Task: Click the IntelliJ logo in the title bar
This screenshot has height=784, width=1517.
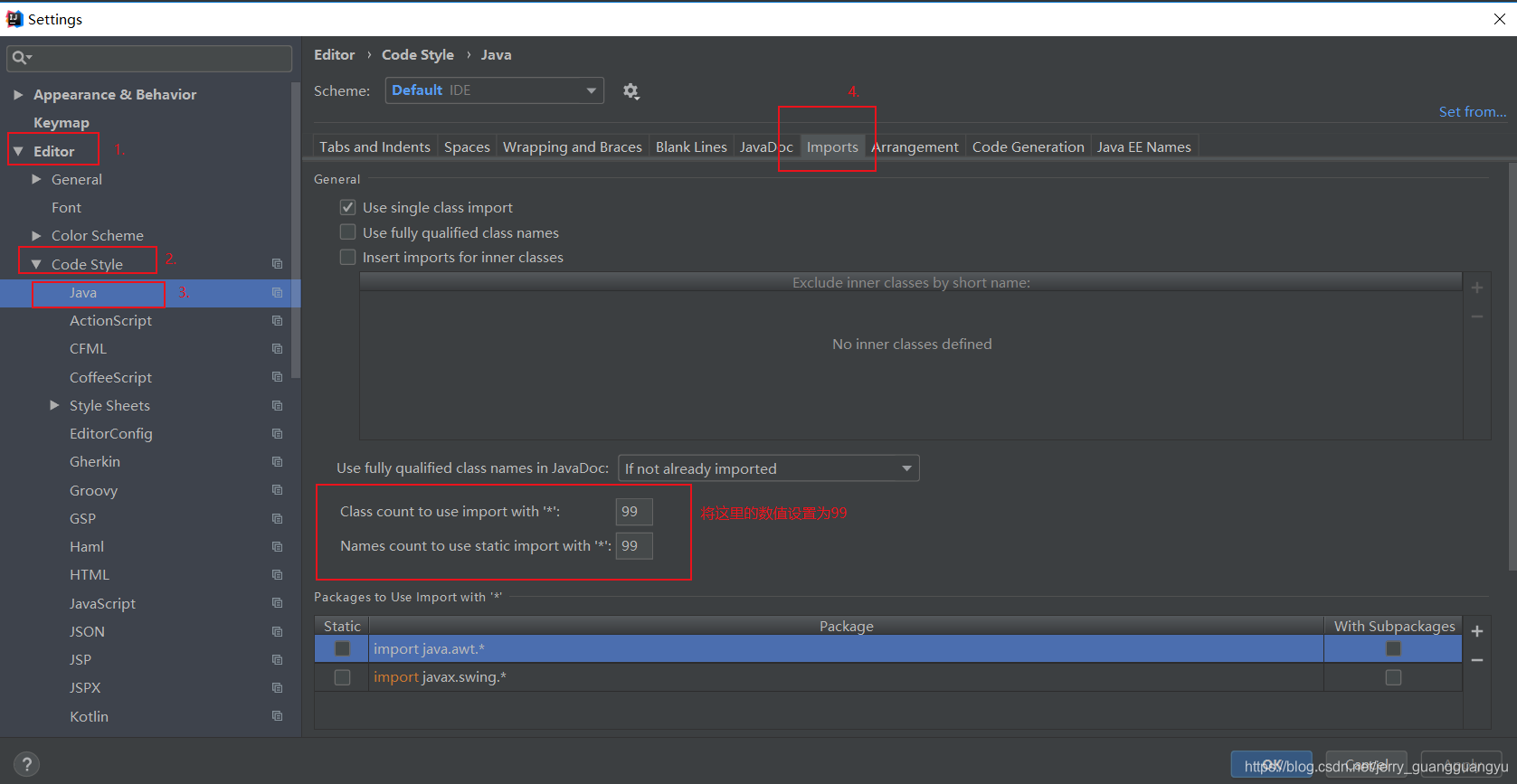Action: 14,19
